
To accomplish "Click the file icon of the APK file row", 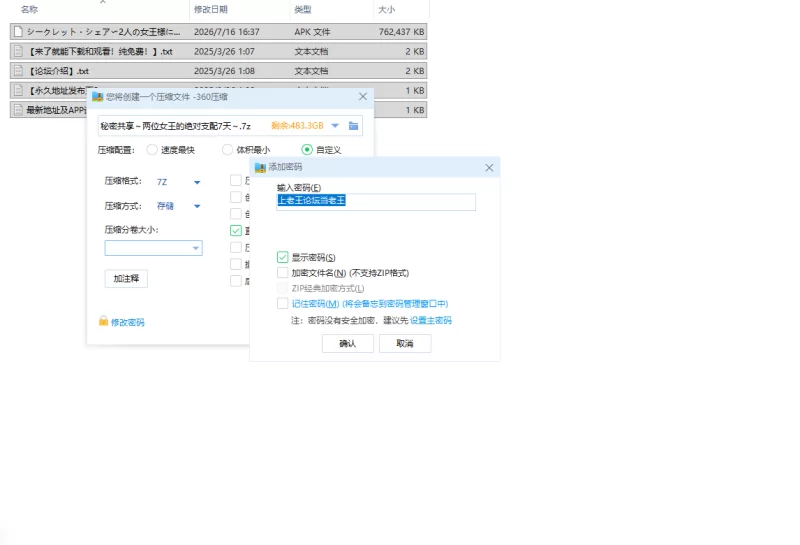I will click(18, 32).
